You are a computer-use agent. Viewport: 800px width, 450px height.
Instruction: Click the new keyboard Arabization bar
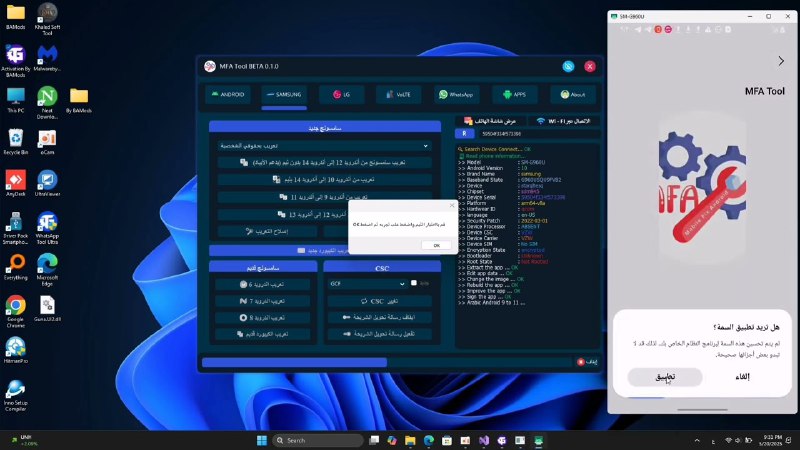click(279, 251)
